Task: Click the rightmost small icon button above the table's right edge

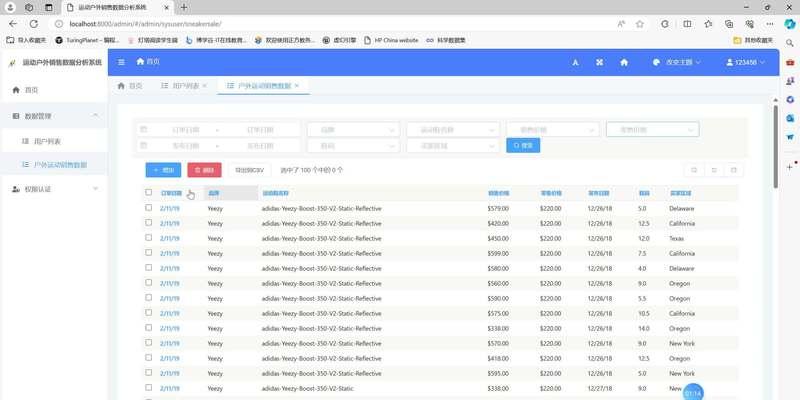Action: (x=734, y=170)
